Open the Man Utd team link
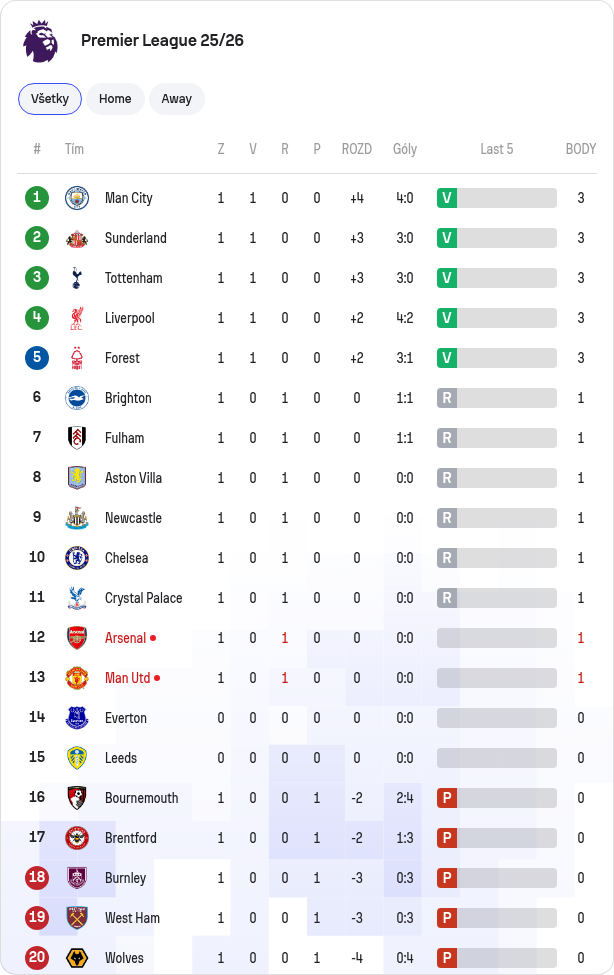Image resolution: width=614 pixels, height=975 pixels. coord(128,678)
